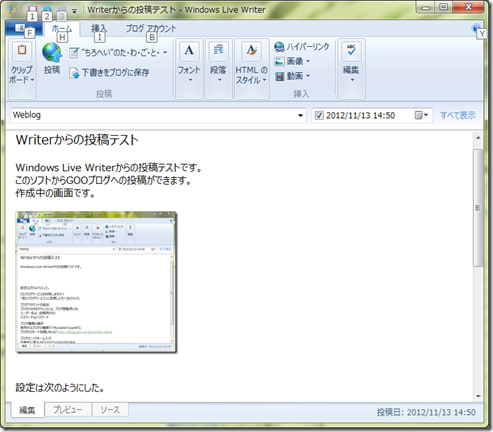493x432 pixels.
Task: Click the date field 2012/11/13 14:50
Action: 360,115
